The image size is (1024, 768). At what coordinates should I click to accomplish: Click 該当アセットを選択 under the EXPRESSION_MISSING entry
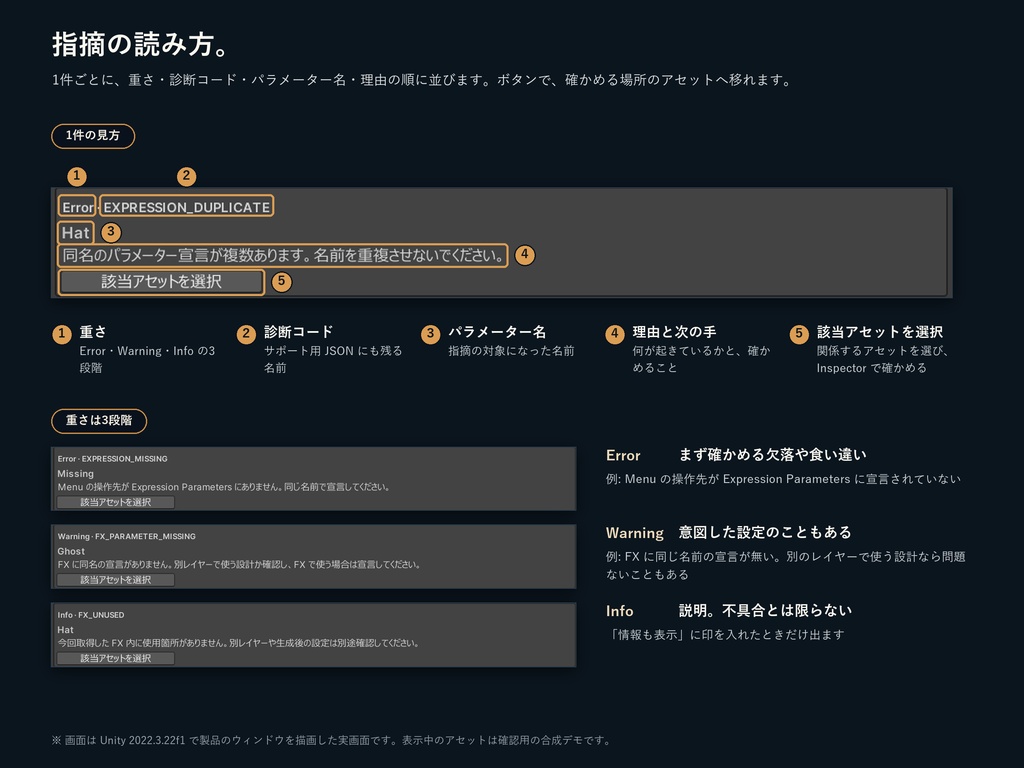[x=116, y=502]
